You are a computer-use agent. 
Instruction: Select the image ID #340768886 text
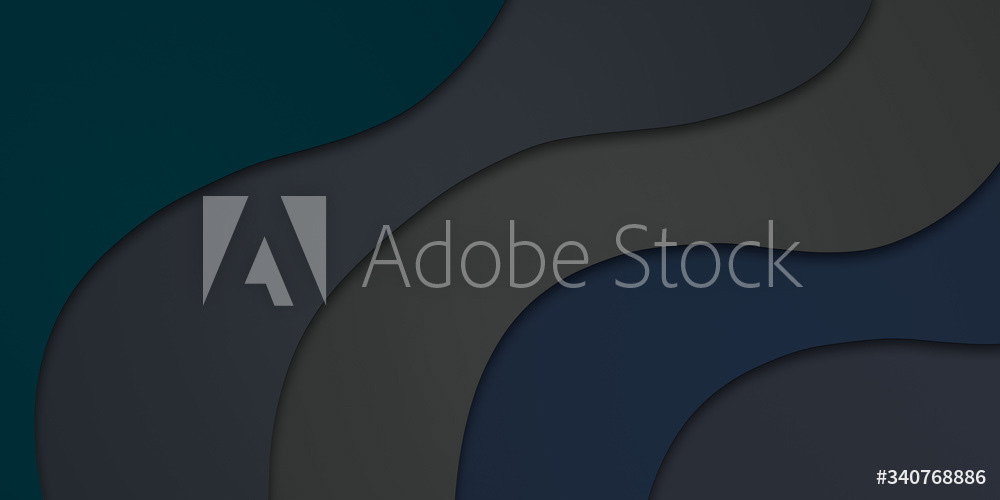(x=931, y=476)
